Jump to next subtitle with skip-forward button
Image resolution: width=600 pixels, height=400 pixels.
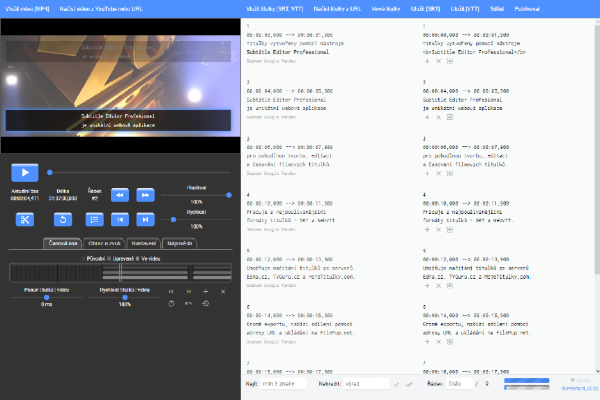(146, 219)
